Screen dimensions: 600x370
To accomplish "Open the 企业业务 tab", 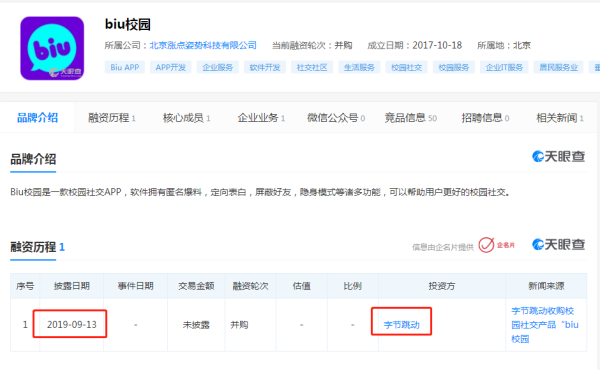I will coord(261,118).
